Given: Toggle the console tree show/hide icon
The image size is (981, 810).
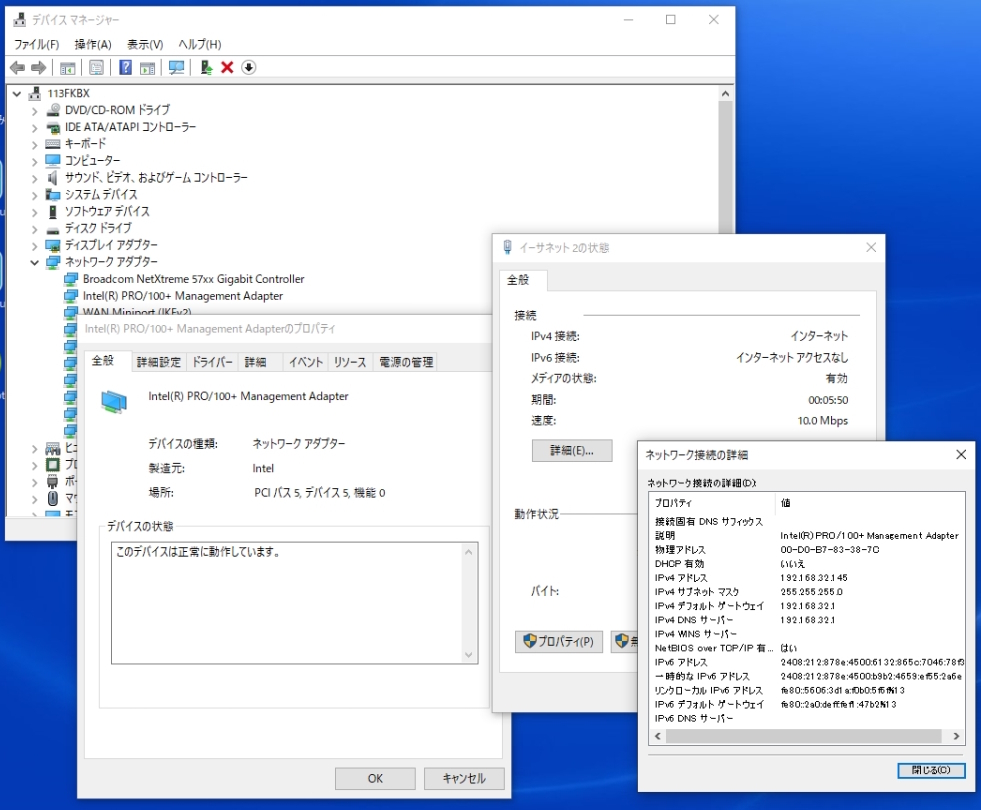Looking at the screenshot, I should pyautogui.click(x=68, y=67).
